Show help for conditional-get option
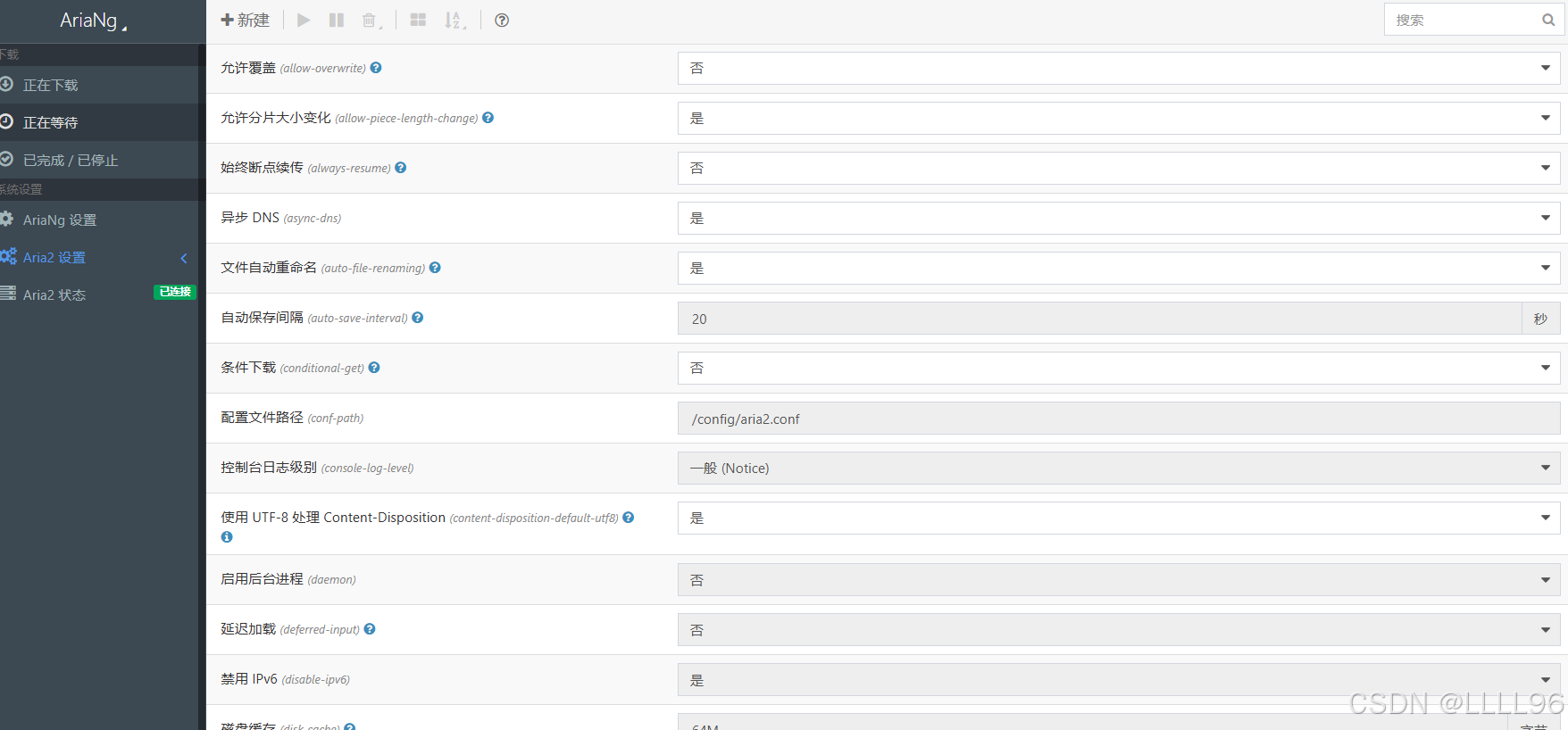 [374, 368]
